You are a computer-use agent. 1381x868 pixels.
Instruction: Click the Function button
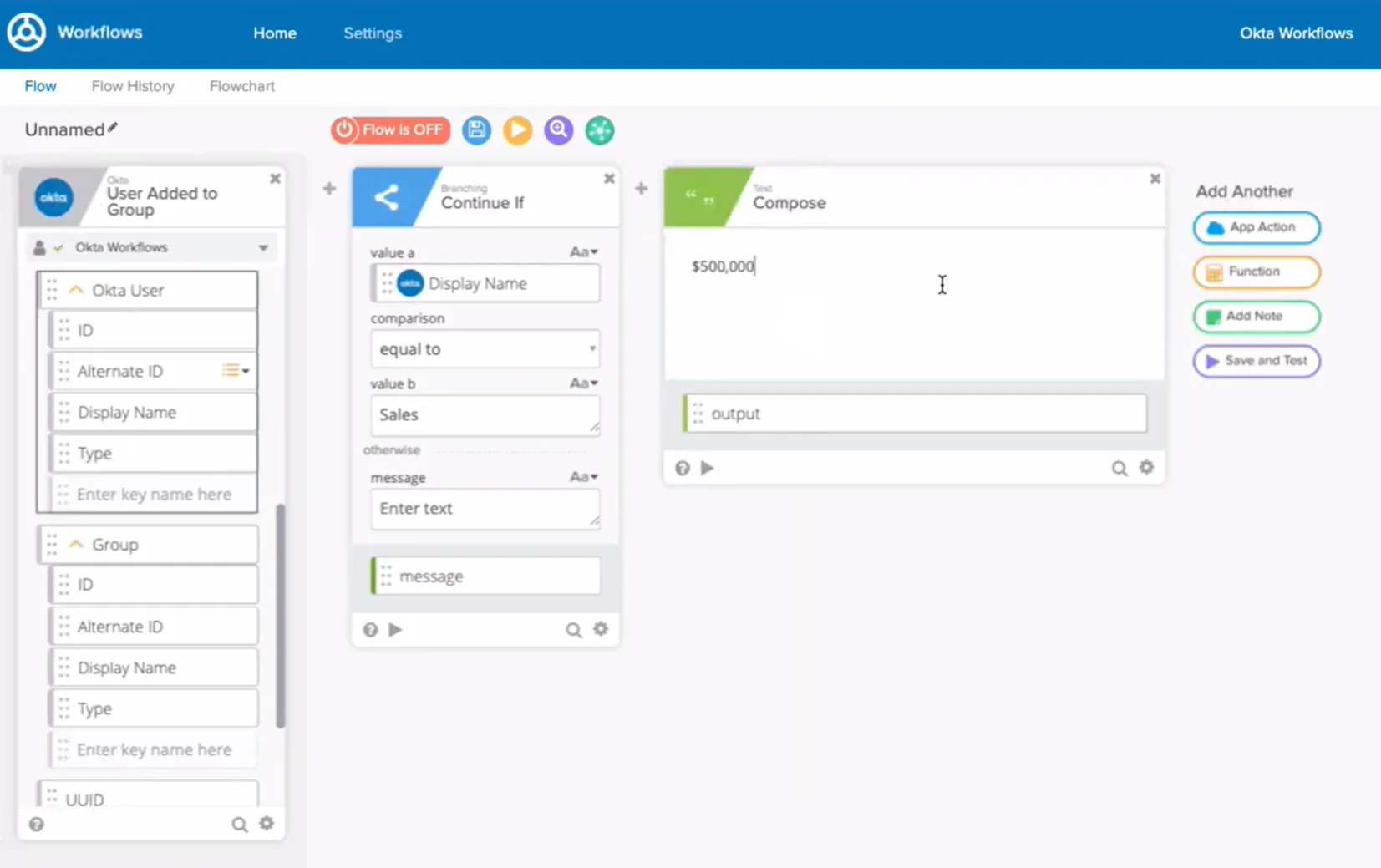(1257, 272)
